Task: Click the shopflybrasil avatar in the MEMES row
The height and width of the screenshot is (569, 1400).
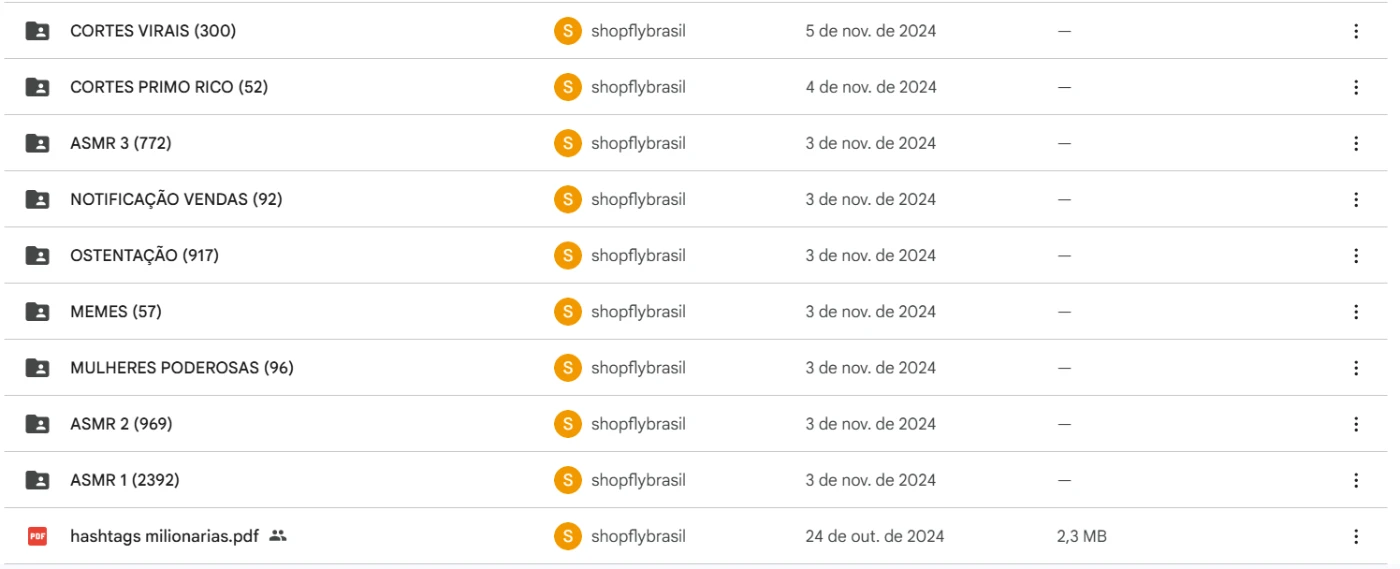Action: pyautogui.click(x=567, y=311)
